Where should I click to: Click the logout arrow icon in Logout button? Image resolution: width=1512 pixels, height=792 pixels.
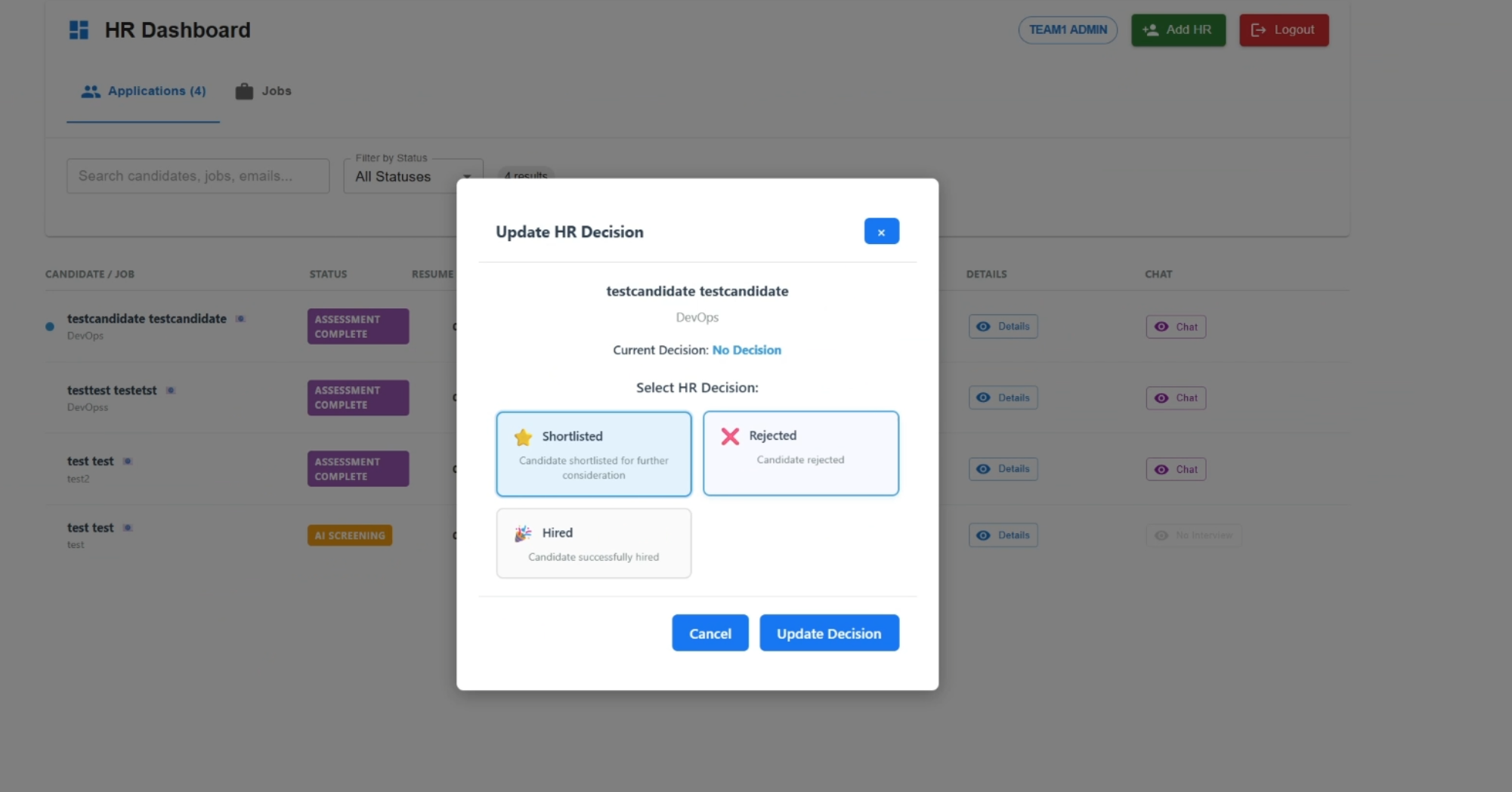pyautogui.click(x=1259, y=29)
